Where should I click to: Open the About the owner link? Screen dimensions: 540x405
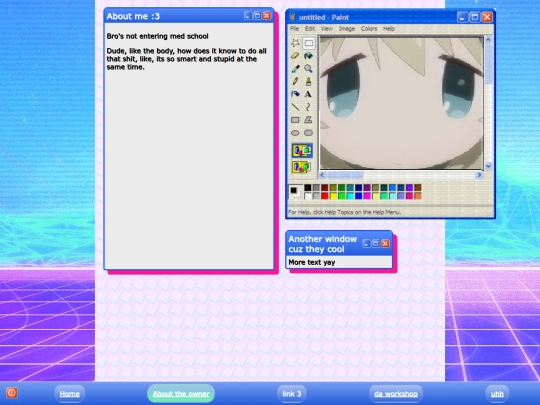(x=181, y=394)
